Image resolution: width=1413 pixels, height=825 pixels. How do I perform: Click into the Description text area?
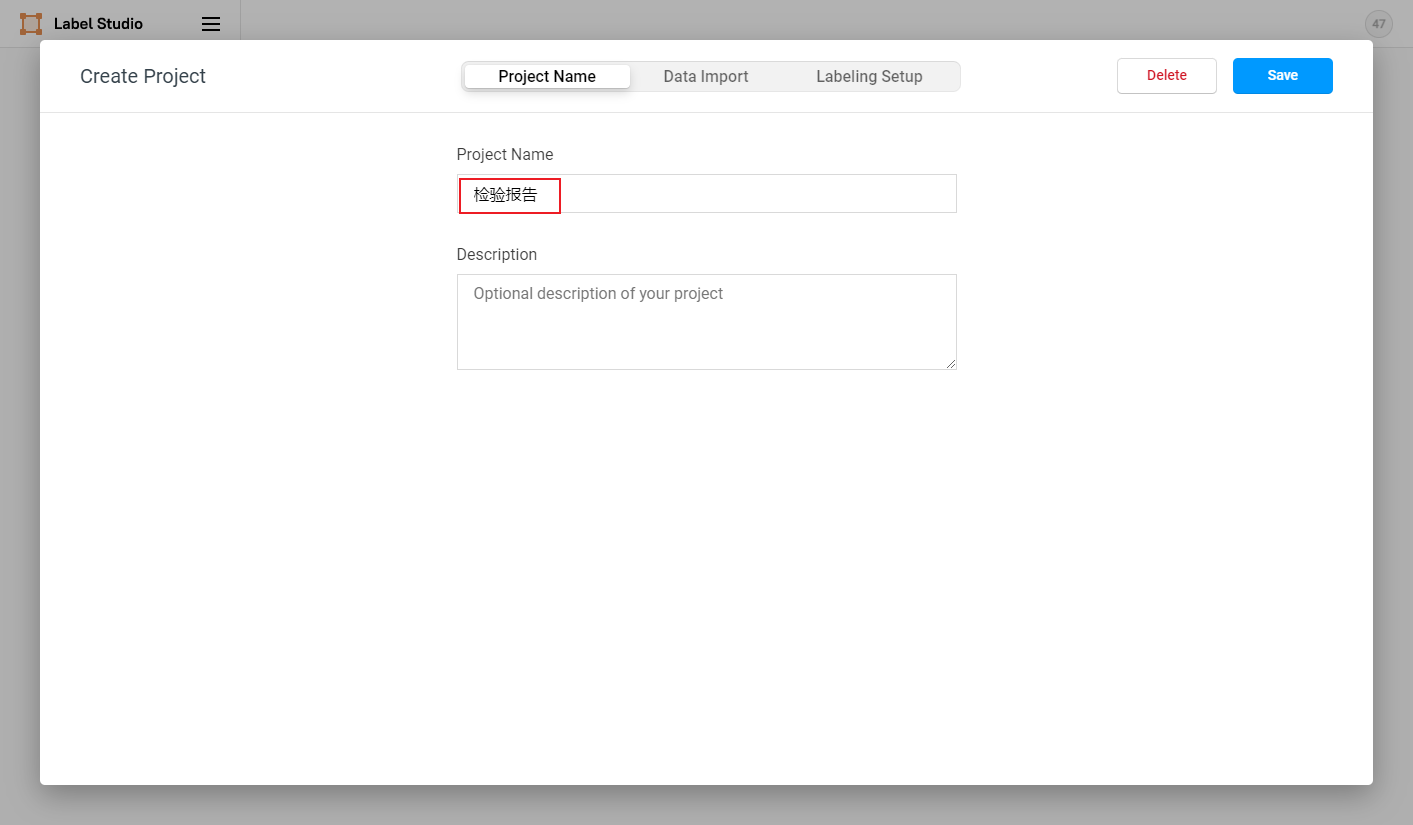(707, 322)
